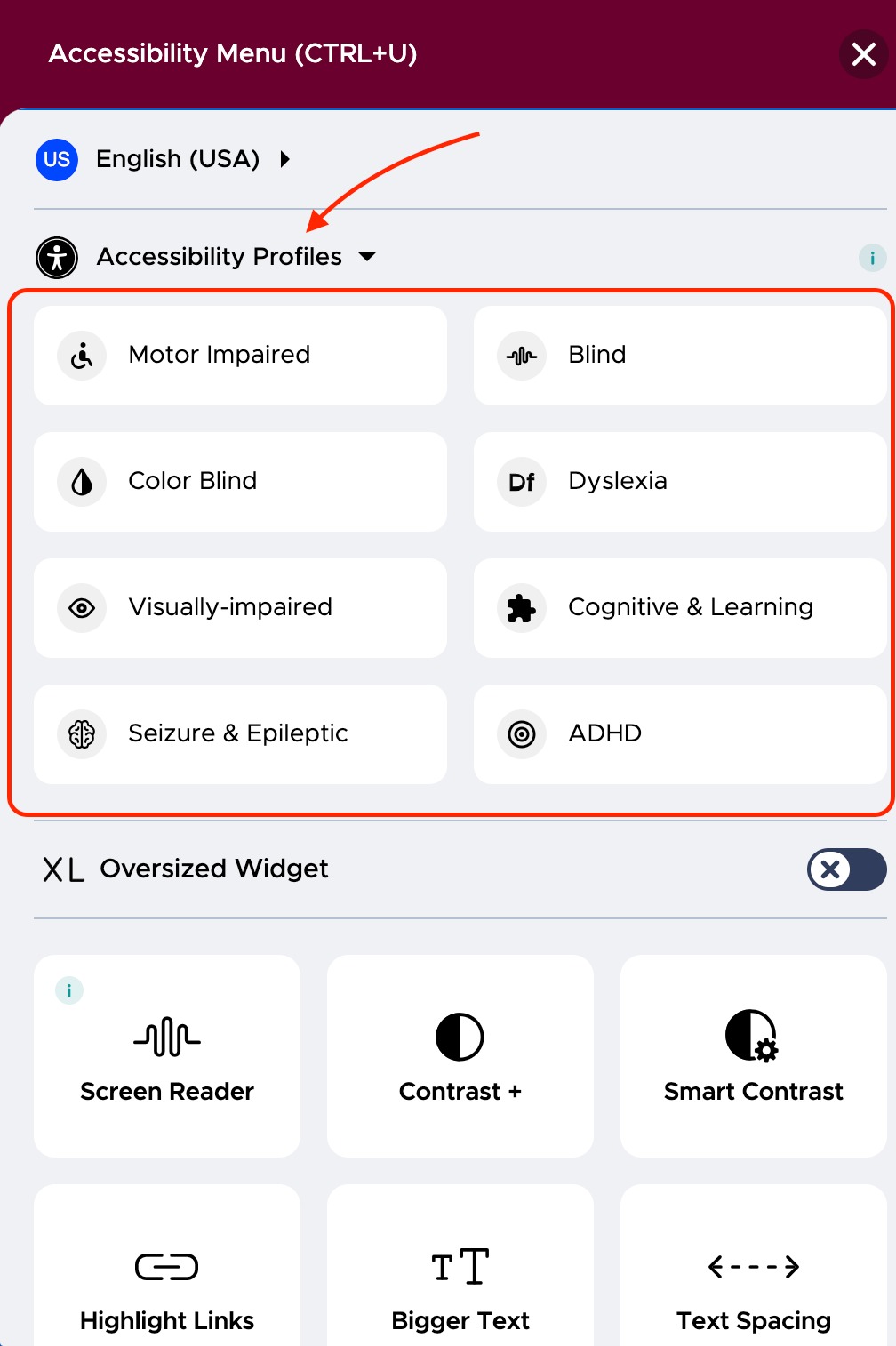Select the Visually-impaired eye icon
This screenshot has width=896, height=1346.
(81, 608)
